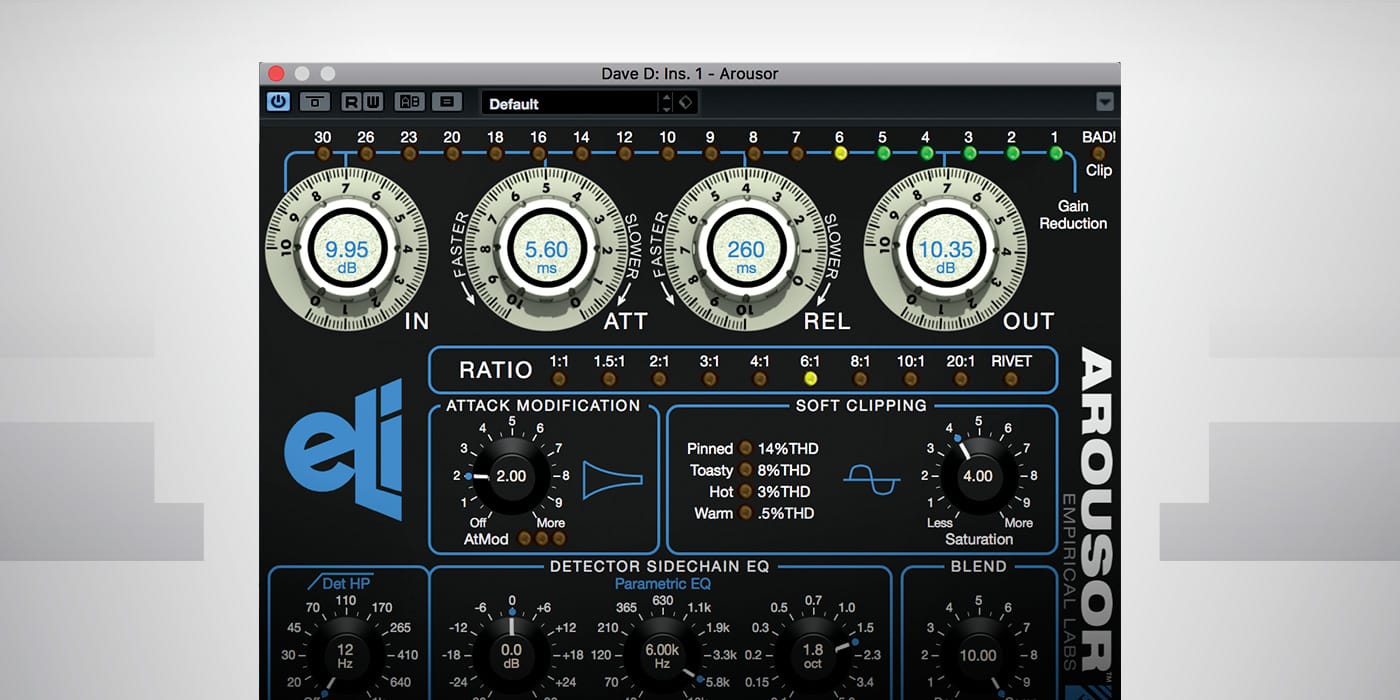Viewport: 1400px width, 700px height.
Task: Click the EQ bandwidth knob 1.8 oct
Action: point(813,655)
